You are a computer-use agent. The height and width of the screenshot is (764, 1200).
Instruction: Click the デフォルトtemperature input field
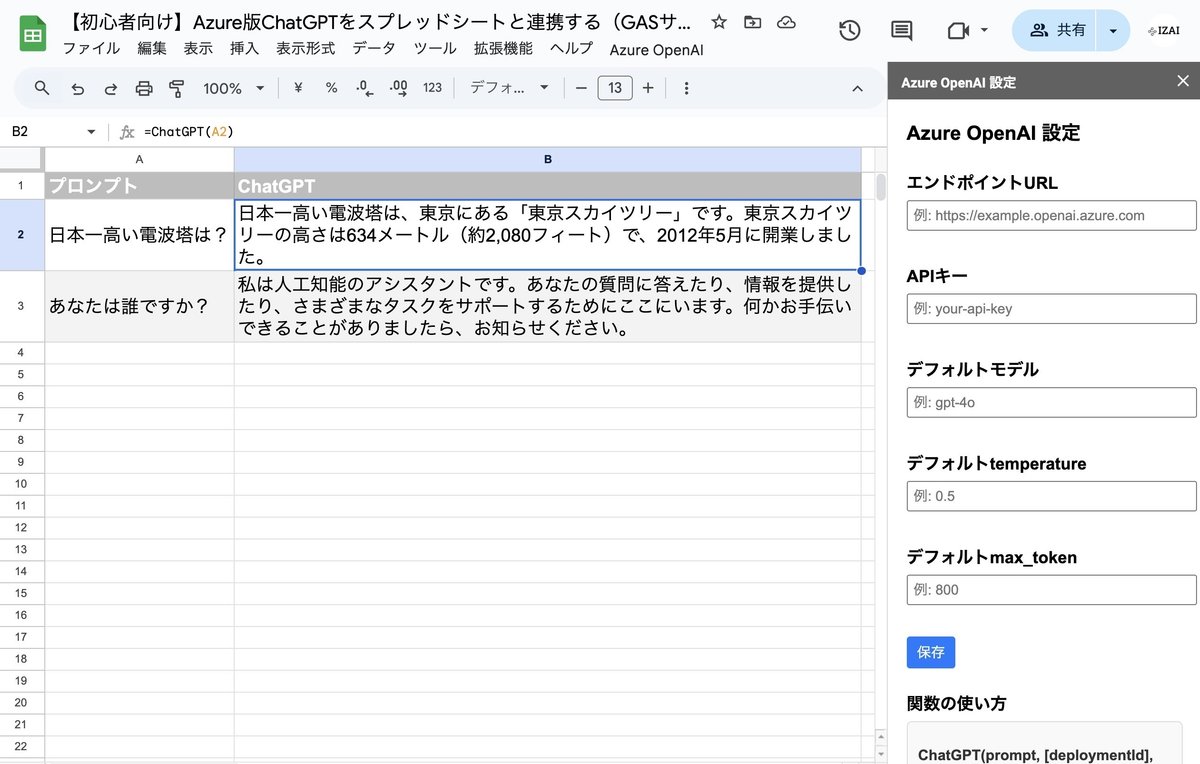click(x=1052, y=496)
